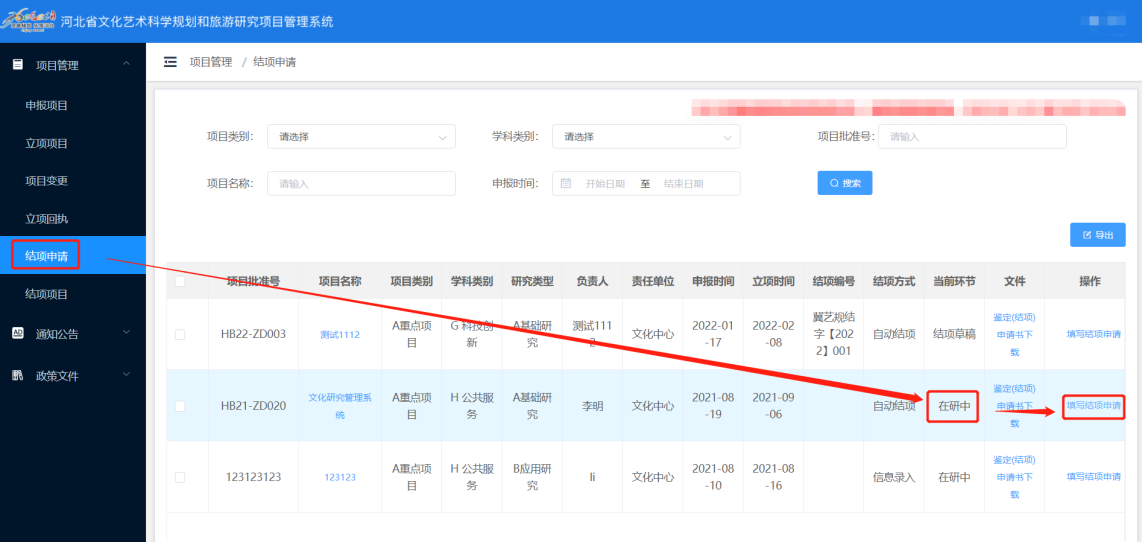Viewport: 1142px width, 542px height.
Task: Click the 导出 export button
Action: click(1097, 235)
